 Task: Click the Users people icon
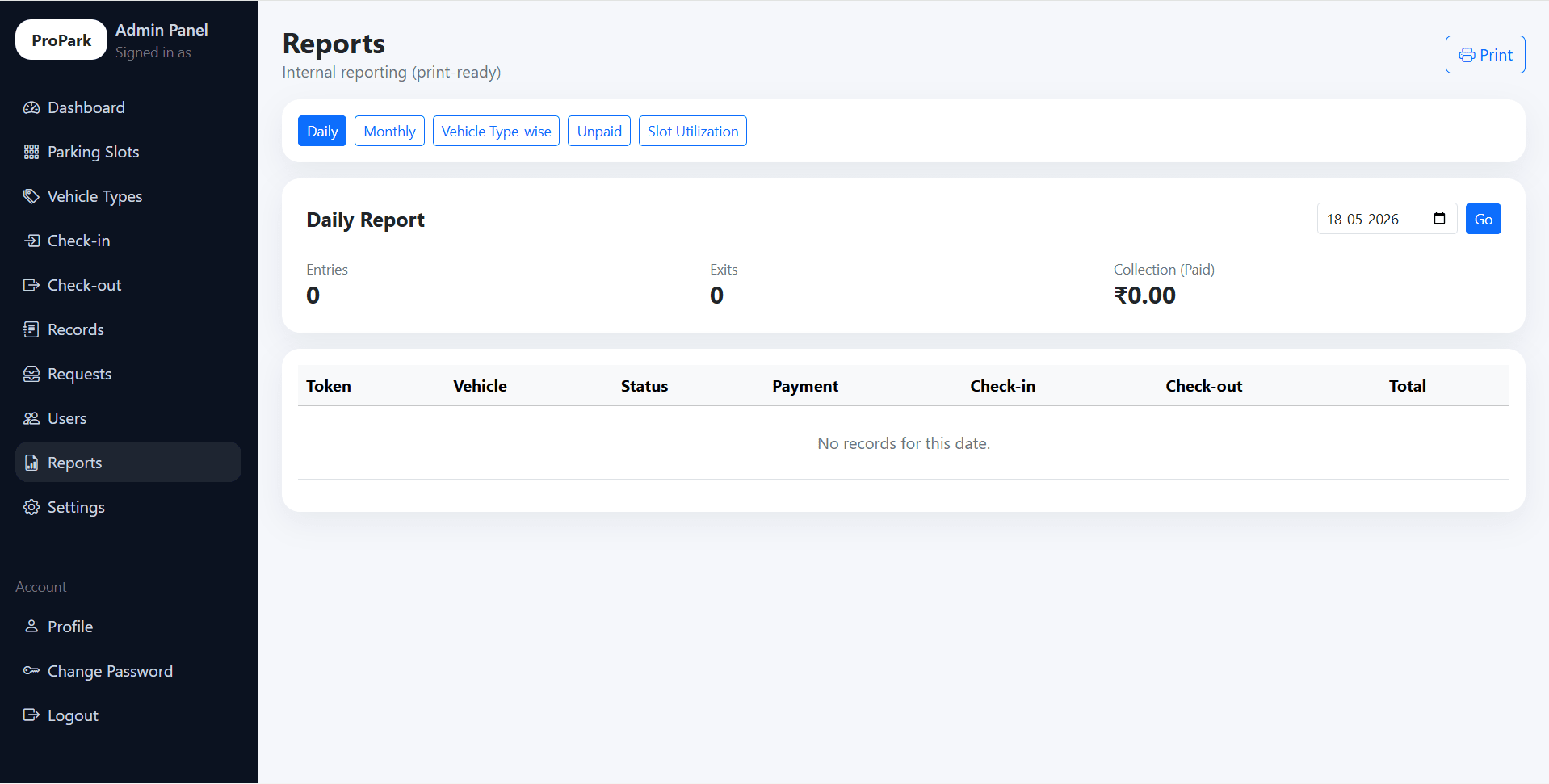(31, 418)
